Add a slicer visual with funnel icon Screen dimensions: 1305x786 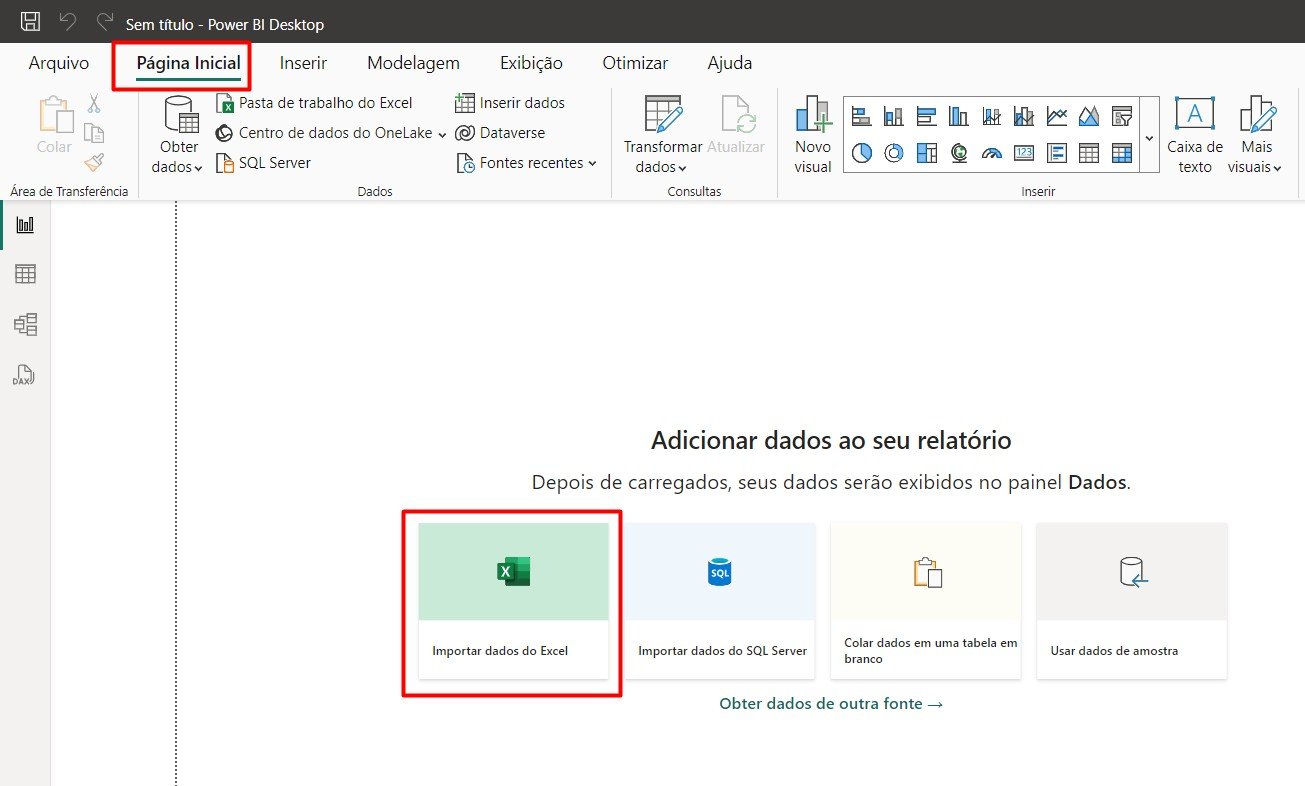pyautogui.click(x=1121, y=116)
